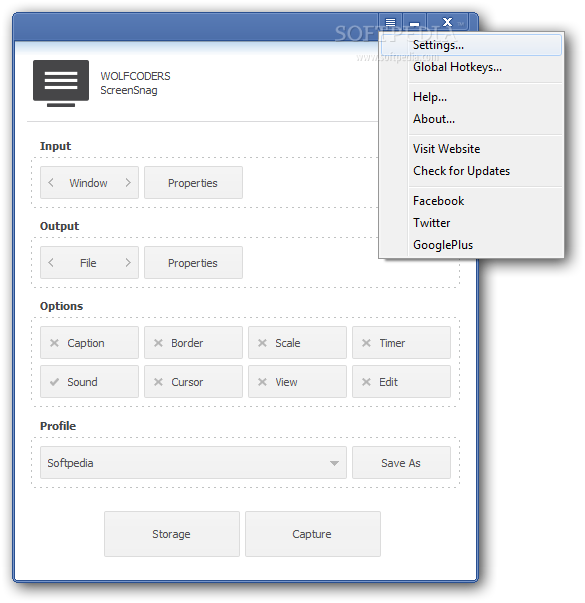Image resolution: width=585 pixels, height=603 pixels.
Task: Click the File output type label
Action: click(88, 263)
